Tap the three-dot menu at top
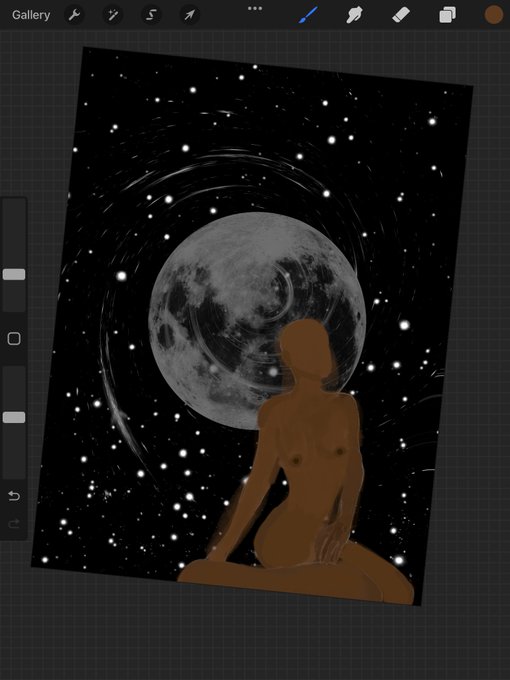The height and width of the screenshot is (680, 510). pyautogui.click(x=255, y=8)
